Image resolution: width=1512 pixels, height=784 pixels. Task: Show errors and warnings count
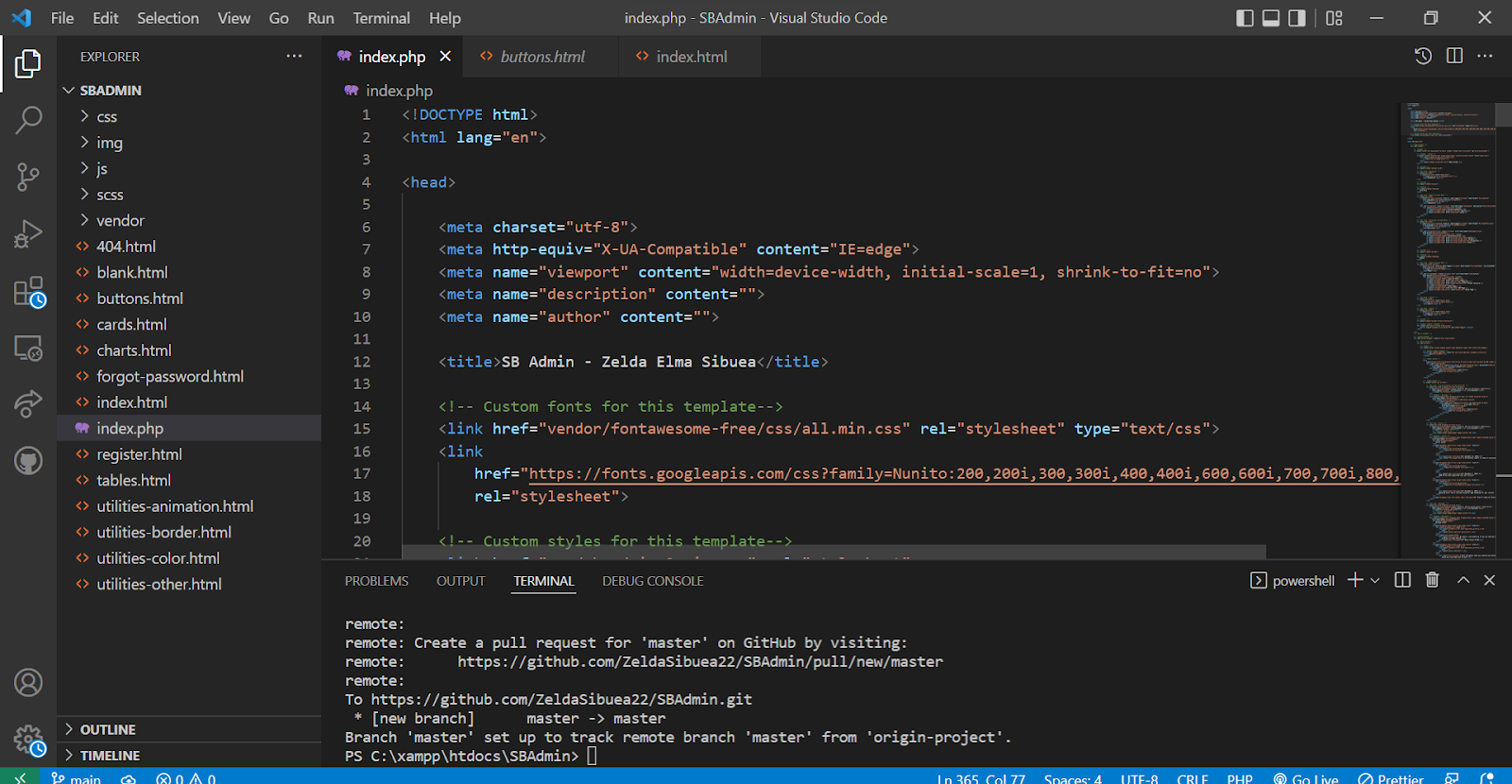pyautogui.click(x=186, y=777)
